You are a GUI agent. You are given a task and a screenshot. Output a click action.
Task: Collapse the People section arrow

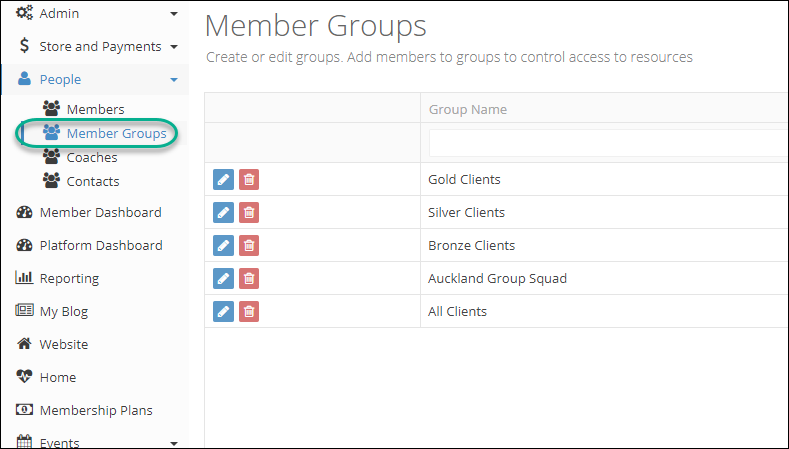(174, 80)
